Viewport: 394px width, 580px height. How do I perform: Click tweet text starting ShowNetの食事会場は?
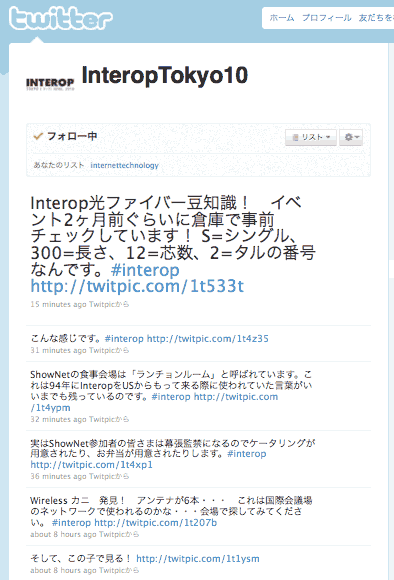(171, 385)
